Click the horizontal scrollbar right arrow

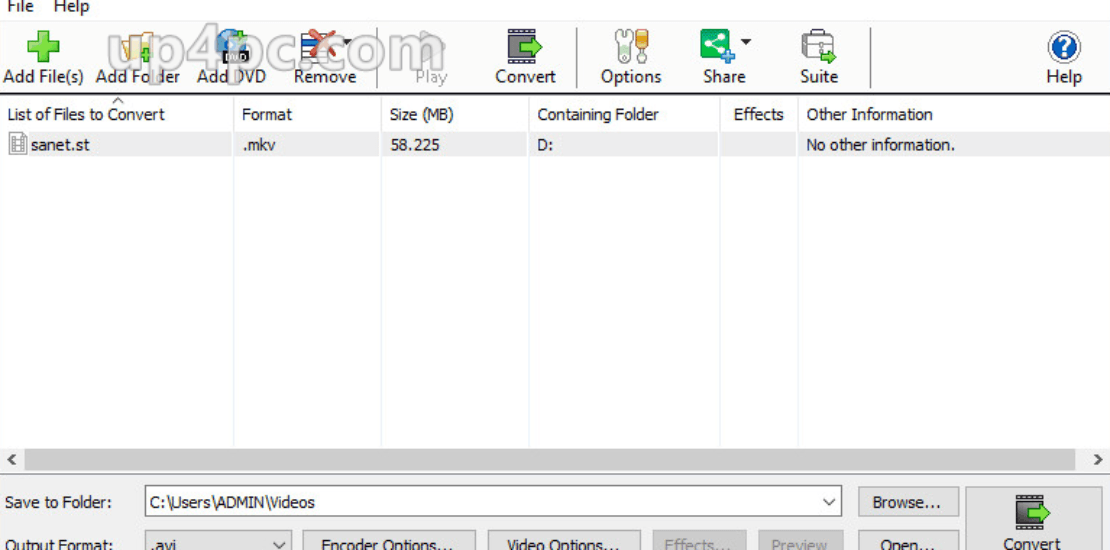(x=1099, y=459)
